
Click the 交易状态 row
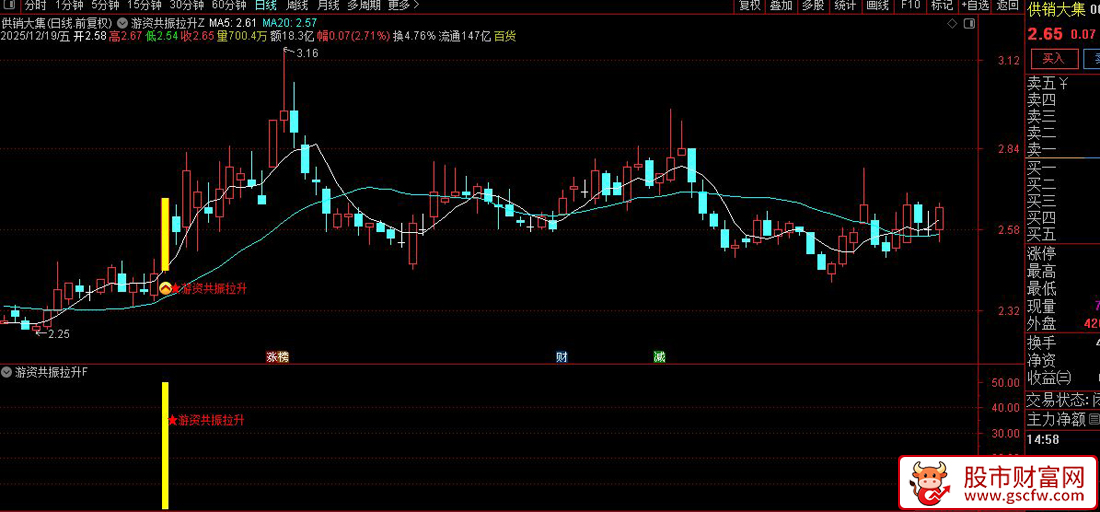click(x=1064, y=400)
